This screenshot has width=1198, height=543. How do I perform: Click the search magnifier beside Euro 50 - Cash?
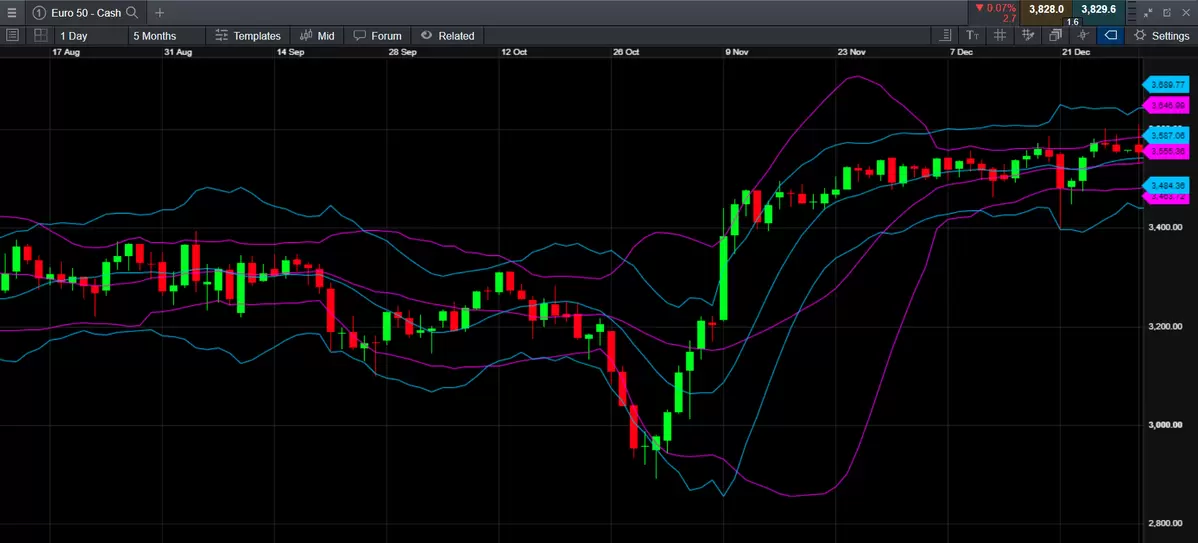pos(132,12)
